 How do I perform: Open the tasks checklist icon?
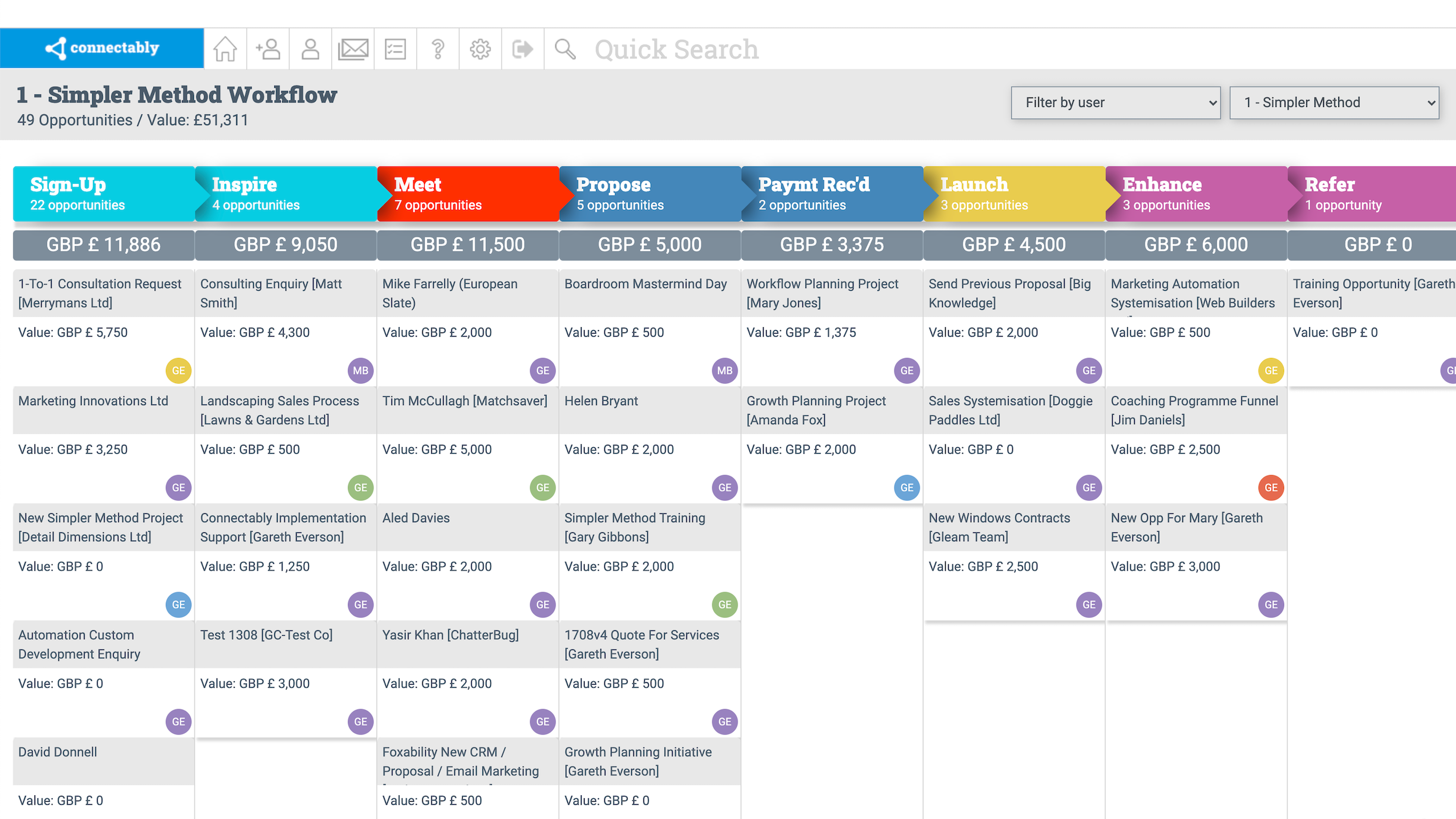click(x=395, y=49)
